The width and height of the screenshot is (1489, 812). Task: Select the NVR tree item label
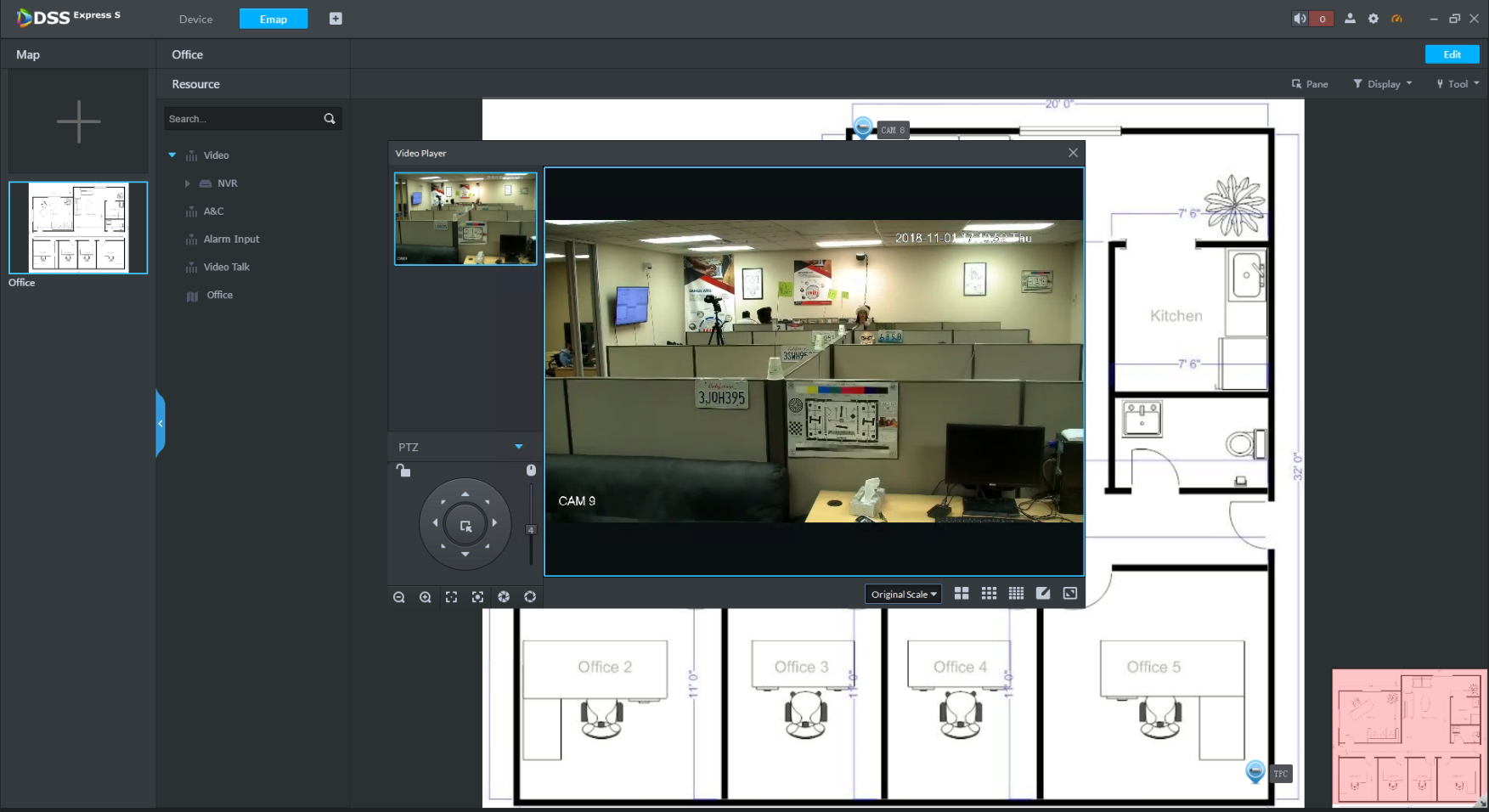click(228, 183)
